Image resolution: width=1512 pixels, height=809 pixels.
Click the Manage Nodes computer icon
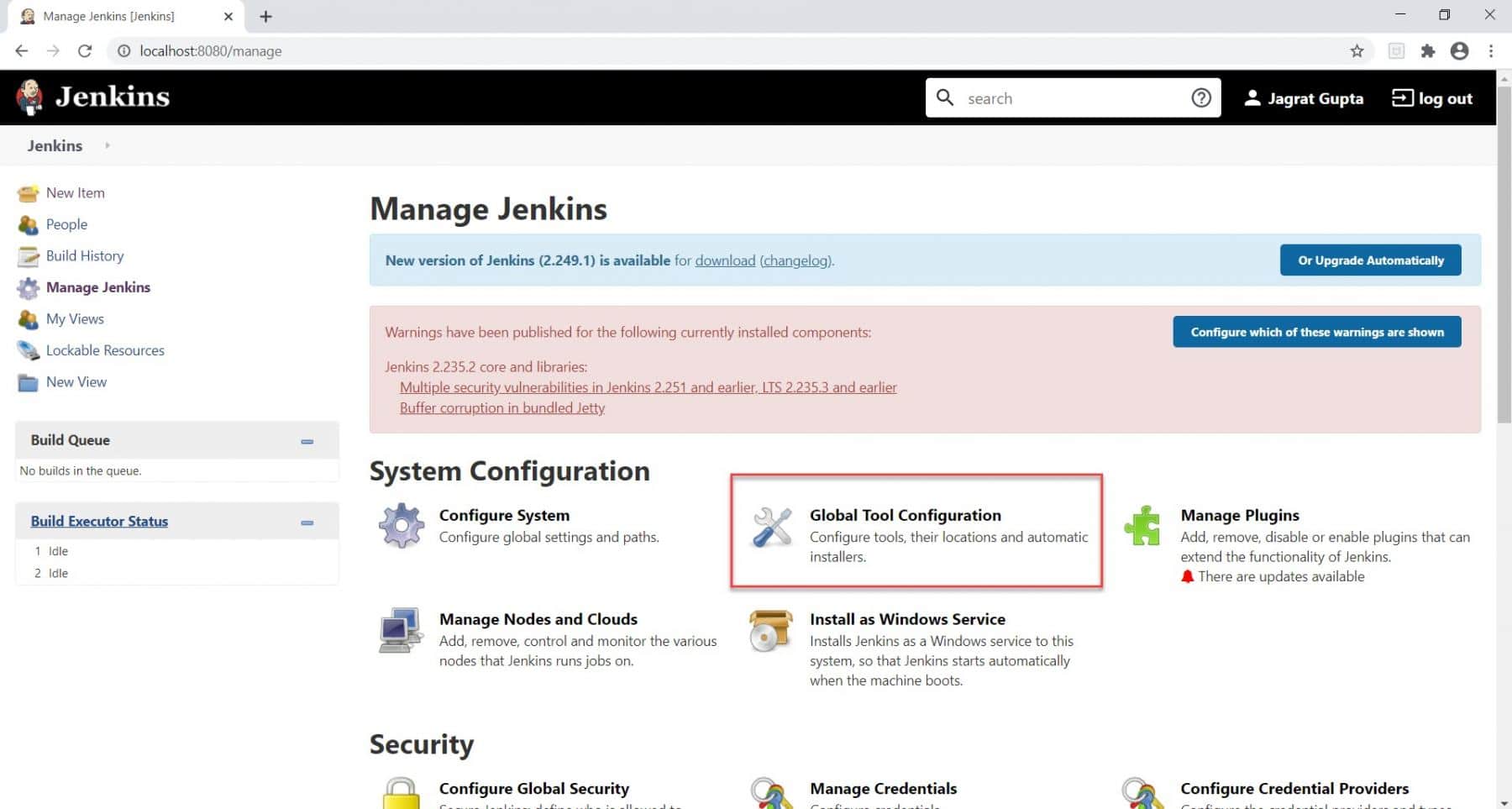point(401,629)
